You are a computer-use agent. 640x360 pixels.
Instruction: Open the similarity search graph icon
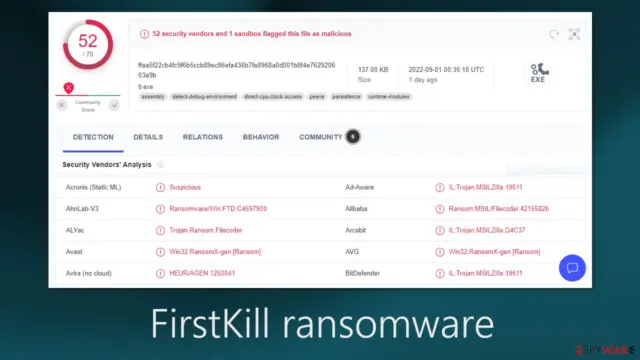[x=574, y=34]
